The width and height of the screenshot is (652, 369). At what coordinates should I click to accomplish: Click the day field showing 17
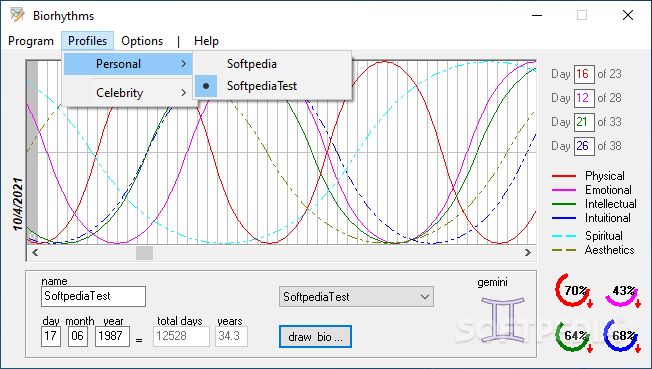51,336
